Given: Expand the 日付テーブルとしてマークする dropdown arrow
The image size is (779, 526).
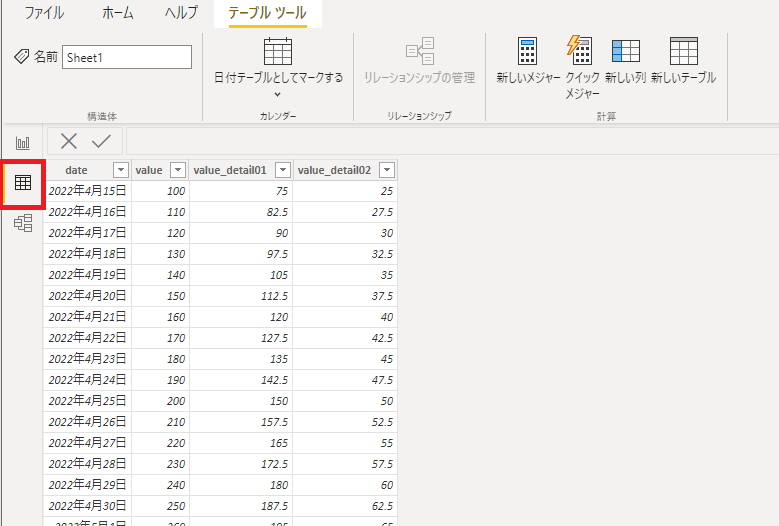Looking at the screenshot, I should pos(278,94).
